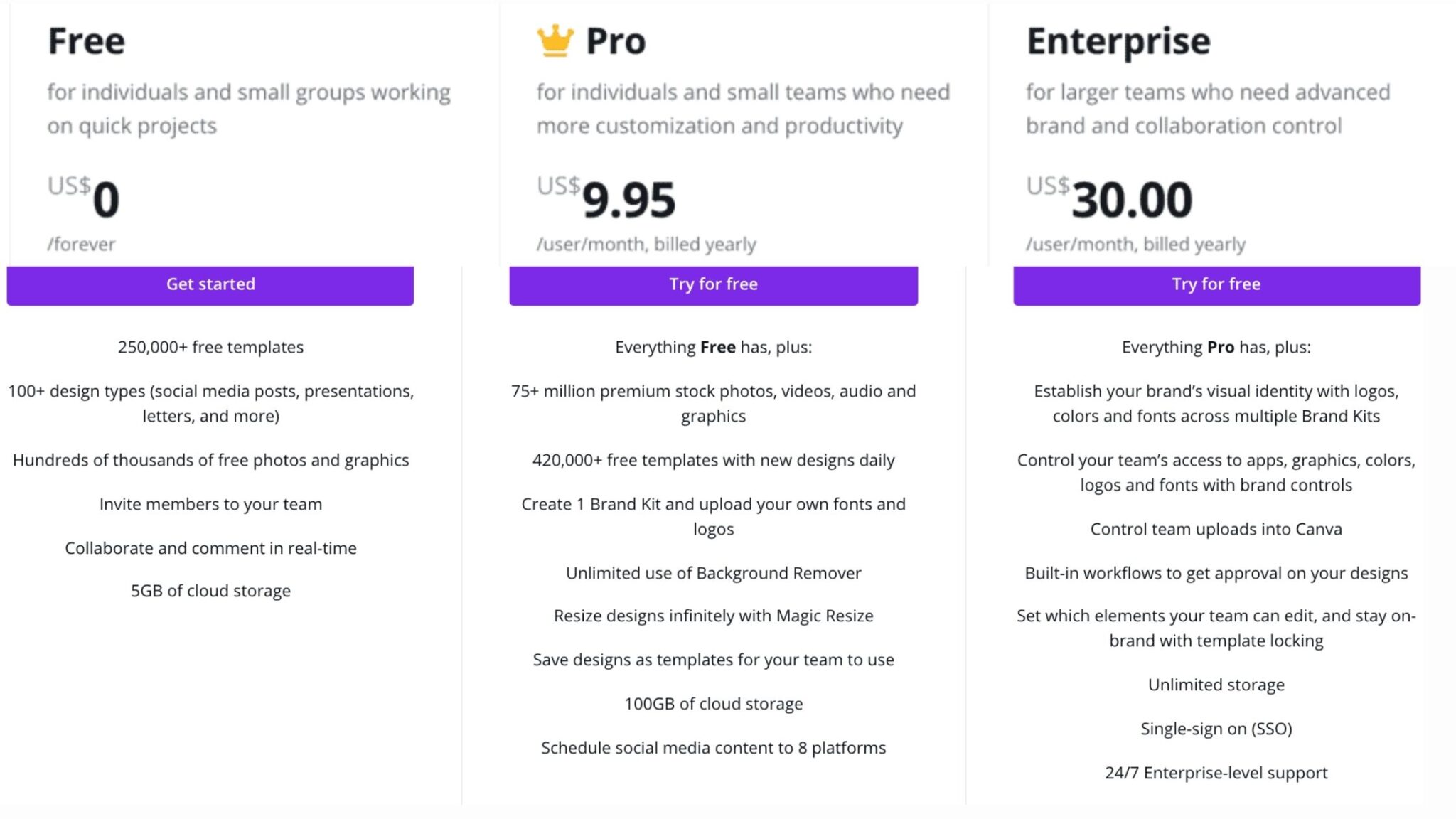Viewport: 1456px width, 819px height.
Task: Click the 100GB of cloud storage feature
Action: pyautogui.click(x=712, y=703)
